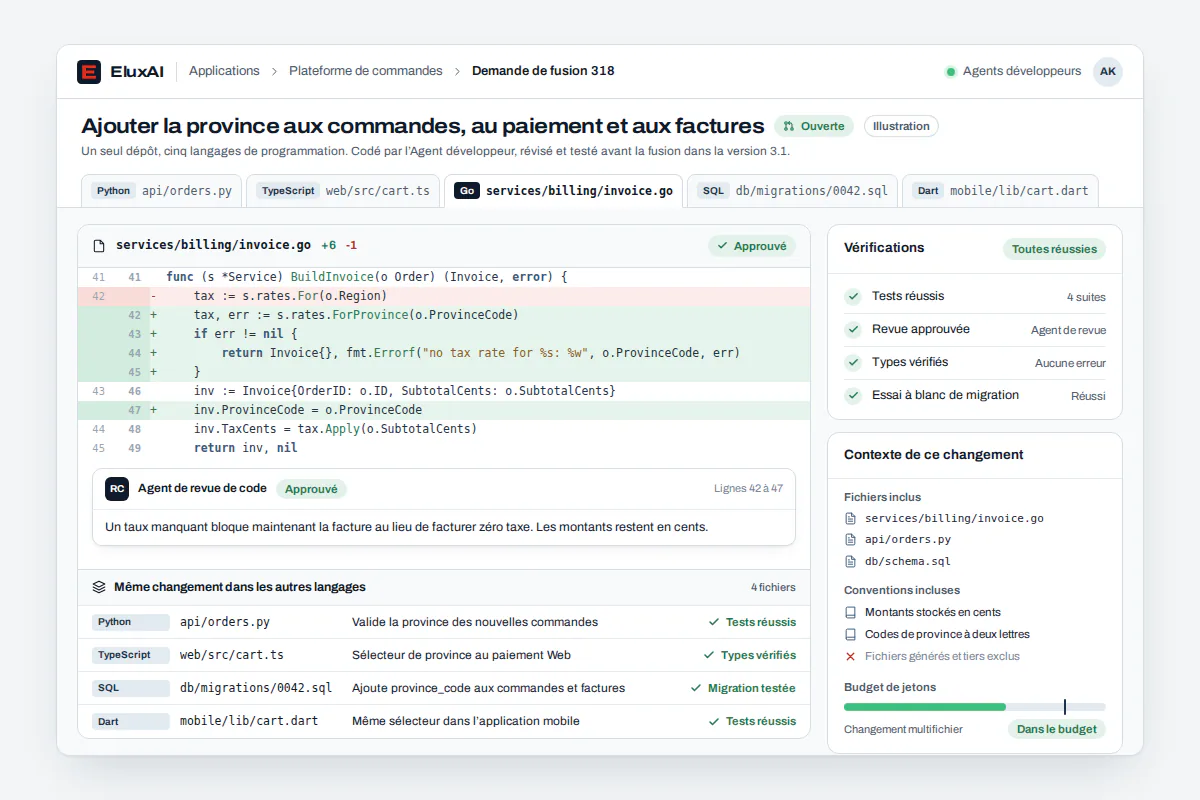Click the file icon beside api/orders.py in Fichiers inclus
Screen dimensions: 1200x800
click(851, 540)
